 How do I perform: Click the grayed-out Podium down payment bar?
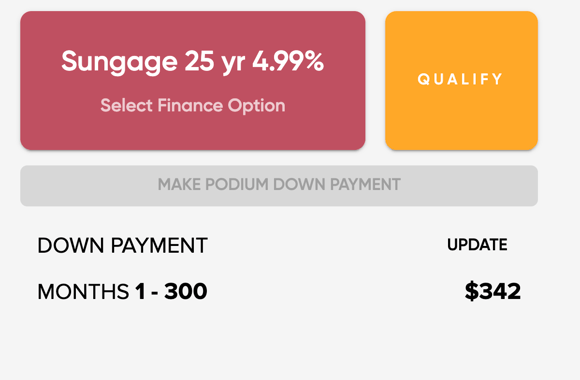tap(279, 185)
